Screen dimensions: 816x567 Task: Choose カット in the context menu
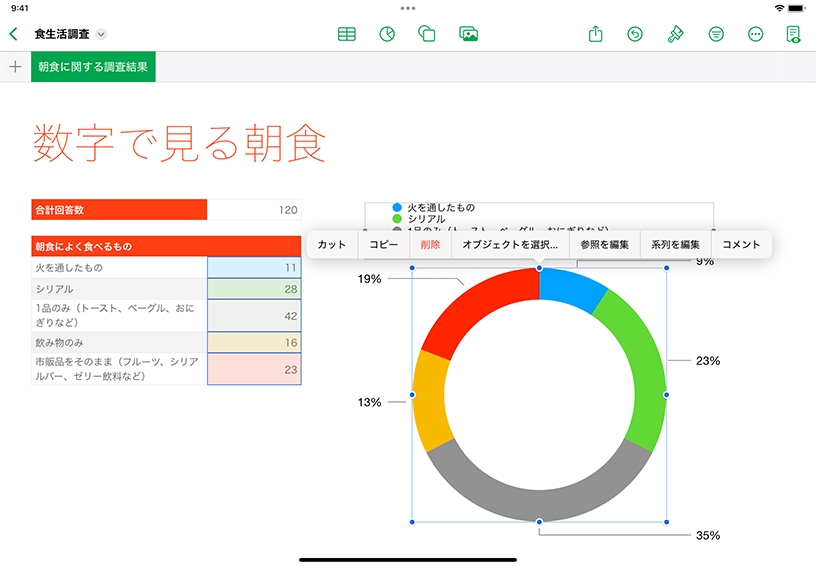coord(332,245)
